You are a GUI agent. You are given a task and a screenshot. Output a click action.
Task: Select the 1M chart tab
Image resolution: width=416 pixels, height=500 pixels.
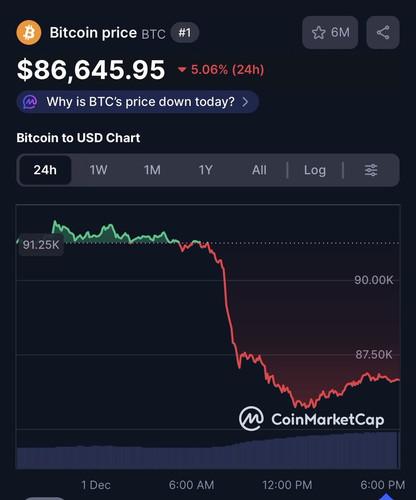tap(152, 170)
